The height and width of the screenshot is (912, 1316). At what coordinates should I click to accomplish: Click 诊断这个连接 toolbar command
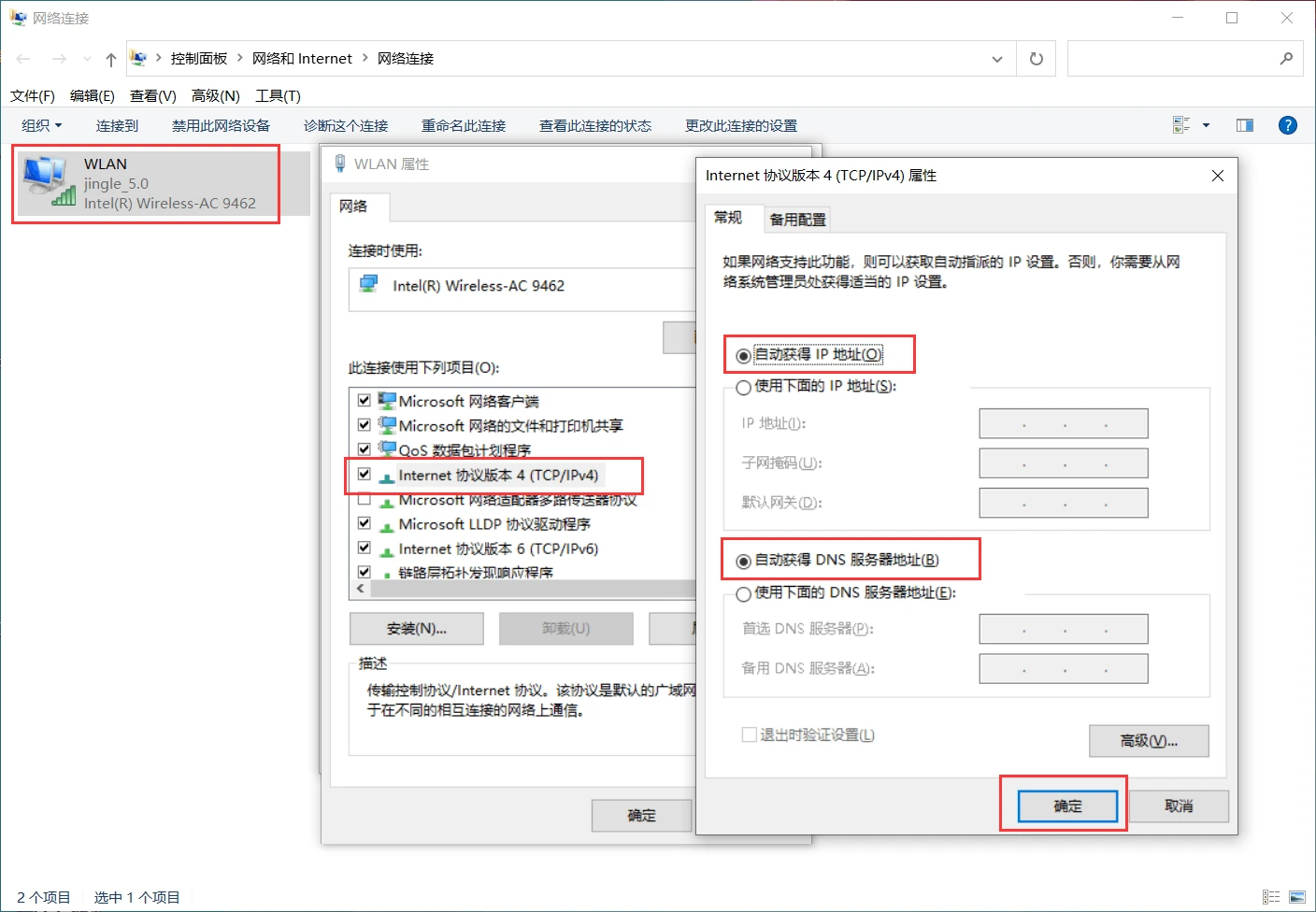(346, 125)
